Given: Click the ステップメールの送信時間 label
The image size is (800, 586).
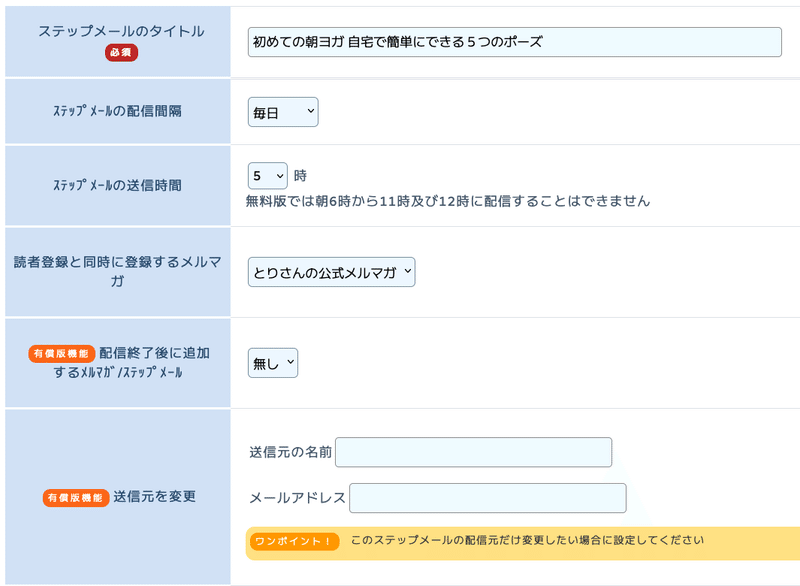Looking at the screenshot, I should click(x=118, y=185).
